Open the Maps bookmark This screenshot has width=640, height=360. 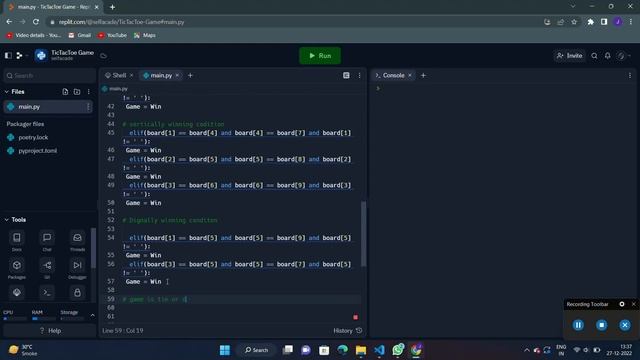coord(144,36)
